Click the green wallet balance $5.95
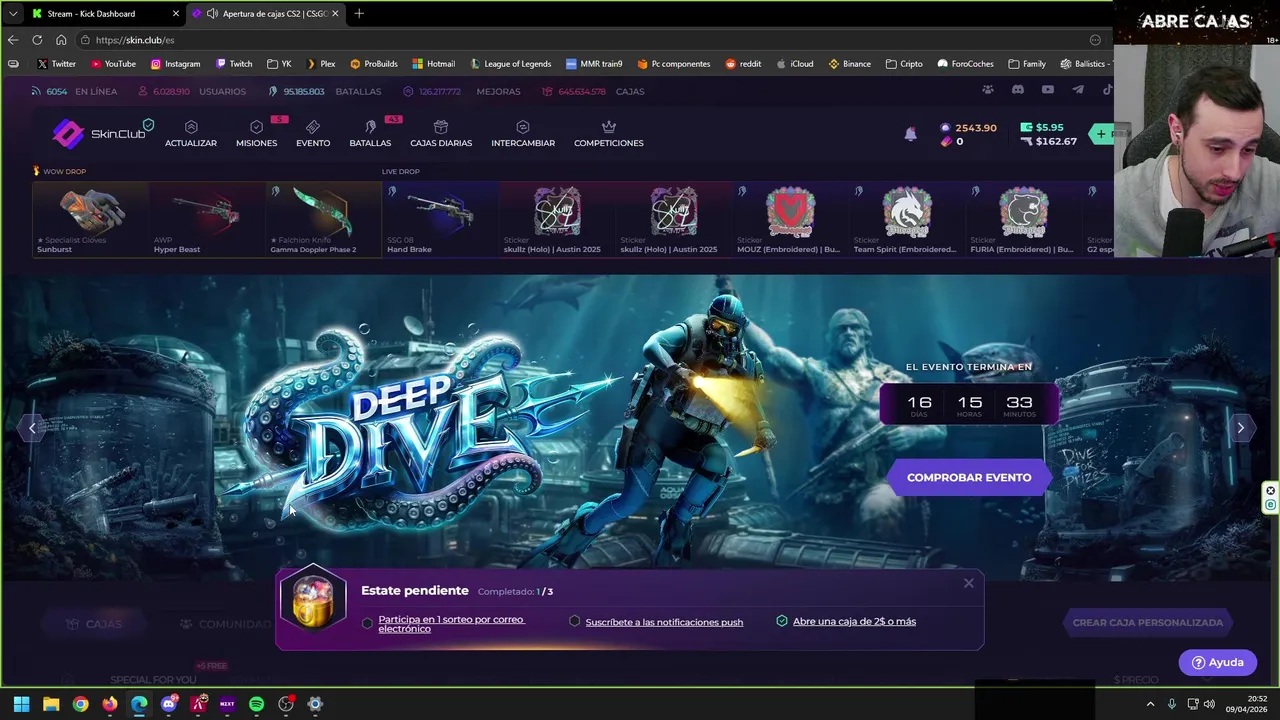 (x=1042, y=127)
